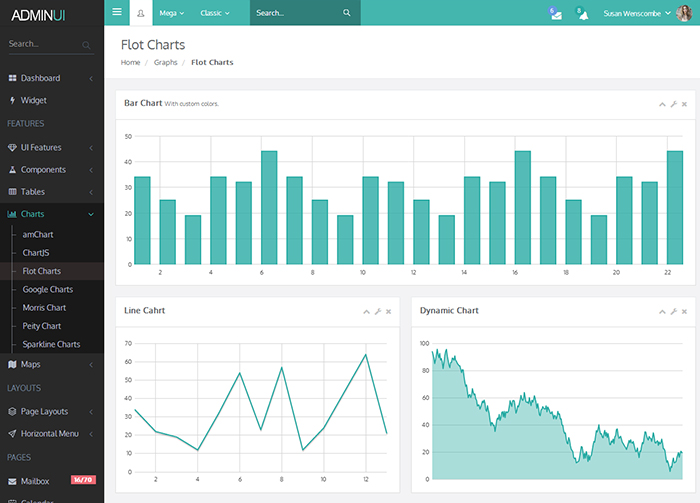Click the user icon in top bar
Image resolution: width=700 pixels, height=503 pixels.
tap(140, 13)
